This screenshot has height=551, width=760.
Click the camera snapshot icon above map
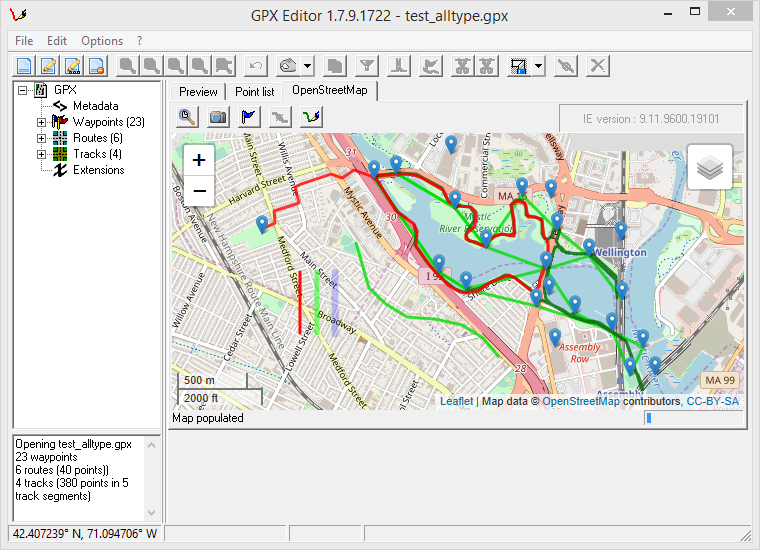(x=218, y=116)
